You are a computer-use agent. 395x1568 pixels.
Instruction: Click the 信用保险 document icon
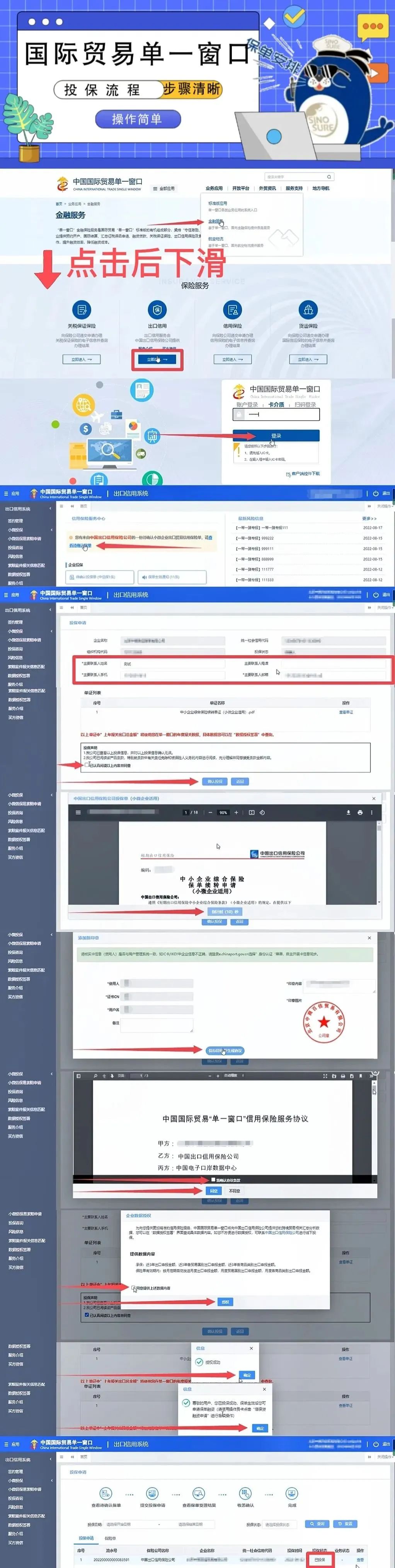[232, 309]
